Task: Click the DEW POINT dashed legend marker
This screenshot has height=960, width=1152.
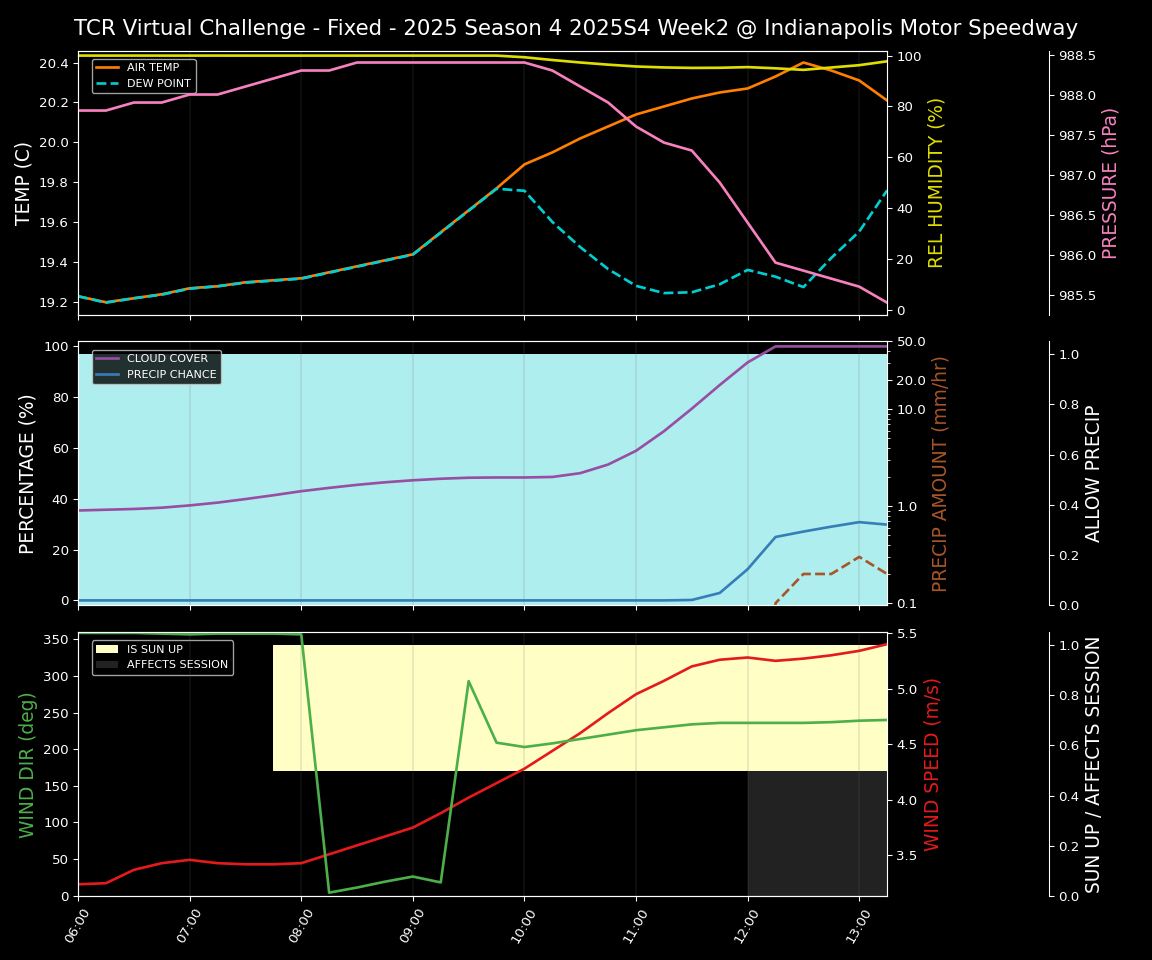Action: (x=108, y=84)
